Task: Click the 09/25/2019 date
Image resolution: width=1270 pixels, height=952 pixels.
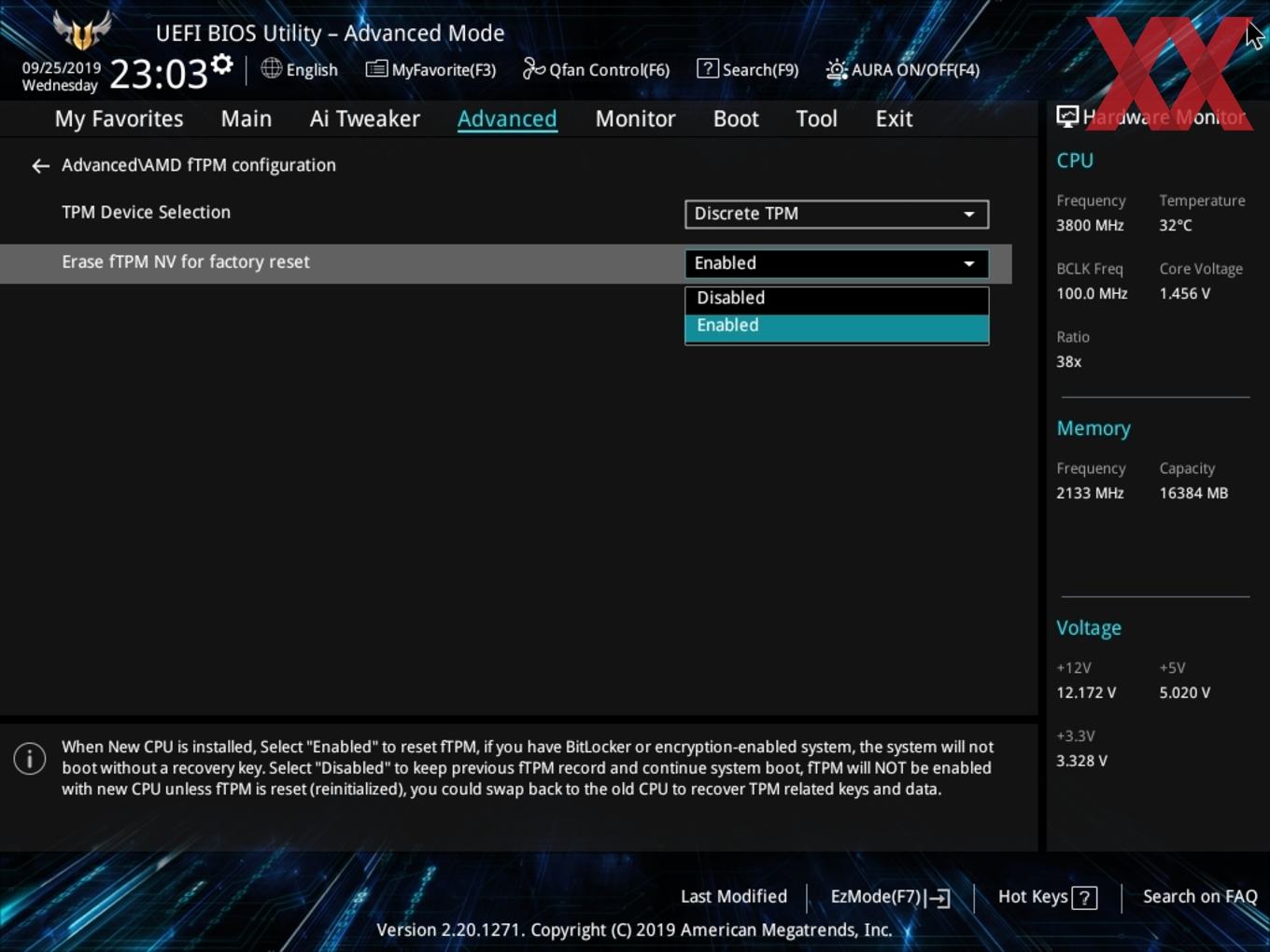Action: click(x=62, y=68)
